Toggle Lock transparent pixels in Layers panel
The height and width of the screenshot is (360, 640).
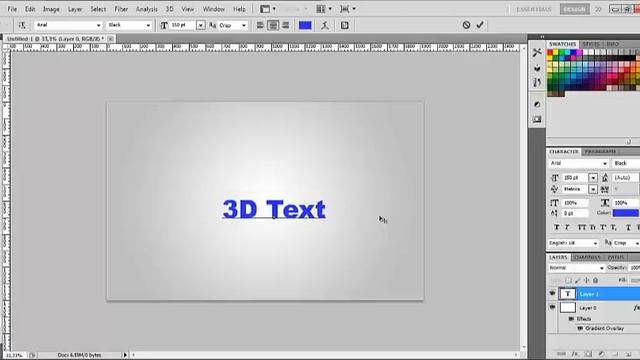[x=568, y=280]
